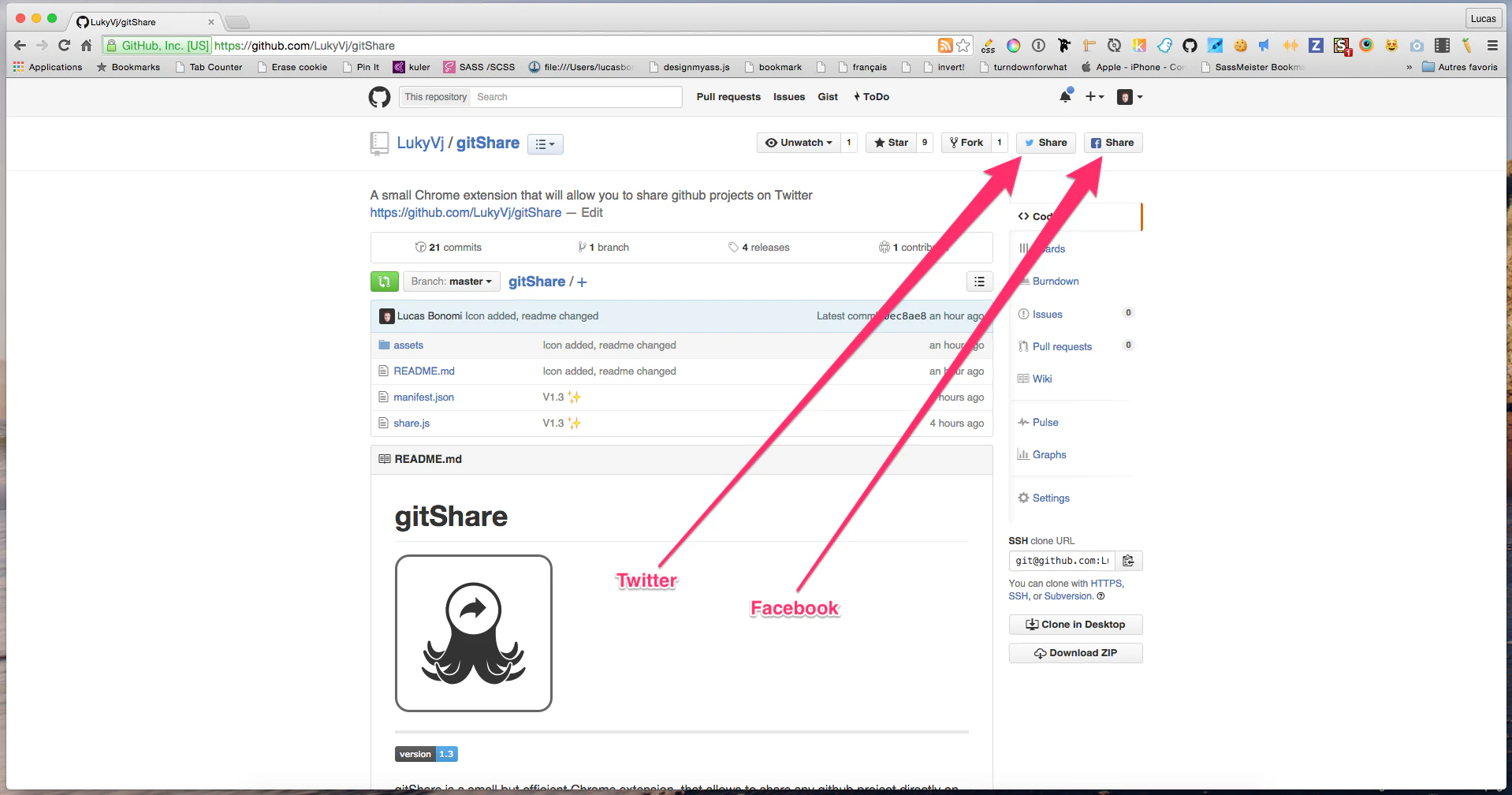Open the Unwatch dropdown
The width and height of the screenshot is (1512, 795).
(x=799, y=142)
